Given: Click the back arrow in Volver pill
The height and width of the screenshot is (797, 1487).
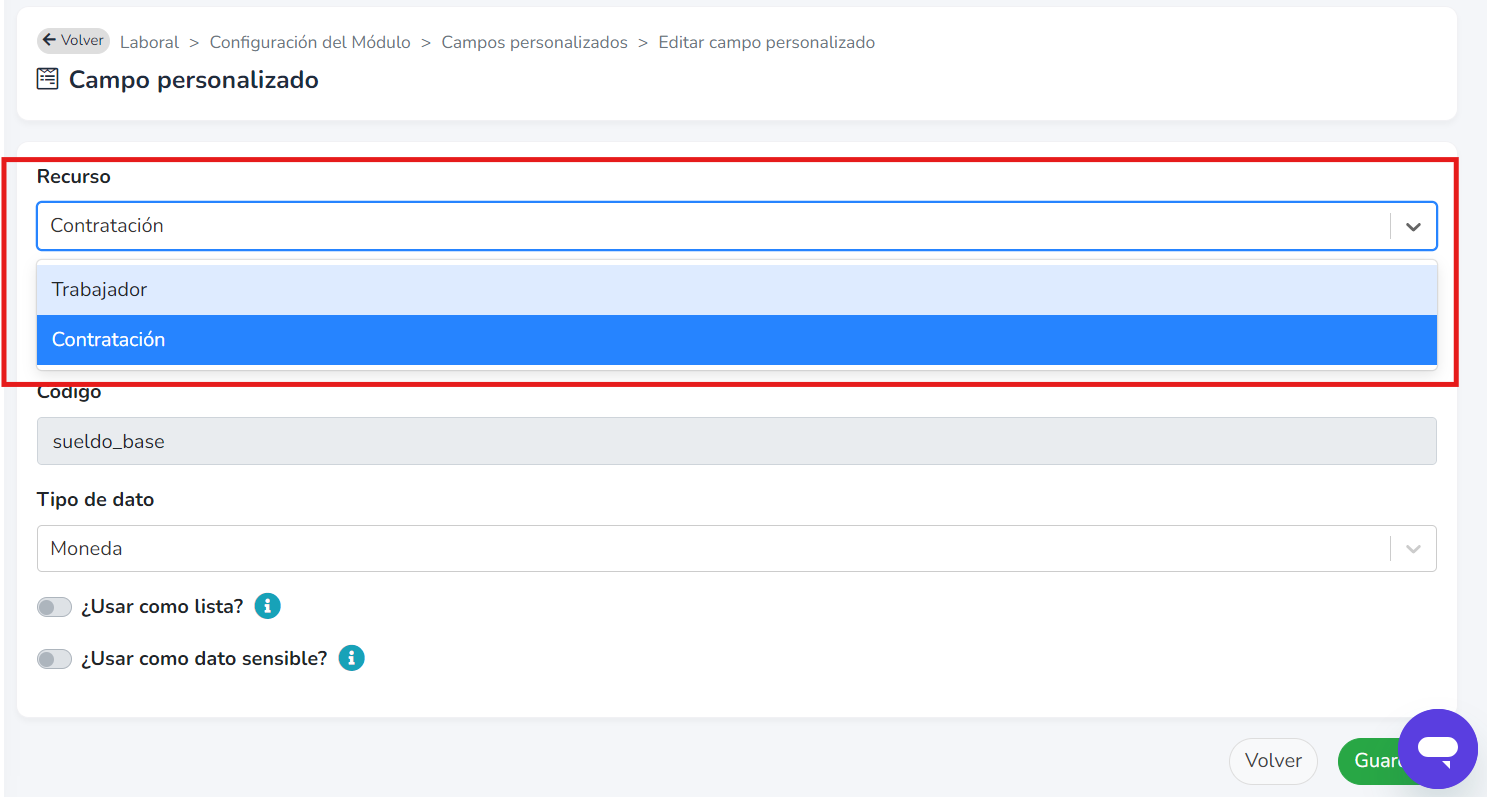Looking at the screenshot, I should (x=49, y=40).
